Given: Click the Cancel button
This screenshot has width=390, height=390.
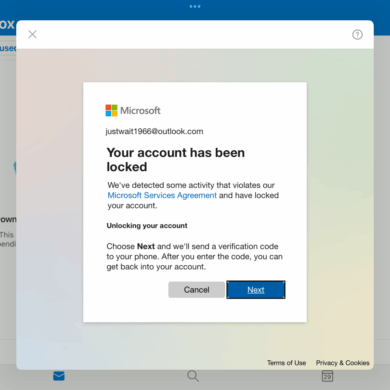Looking at the screenshot, I should tap(196, 290).
